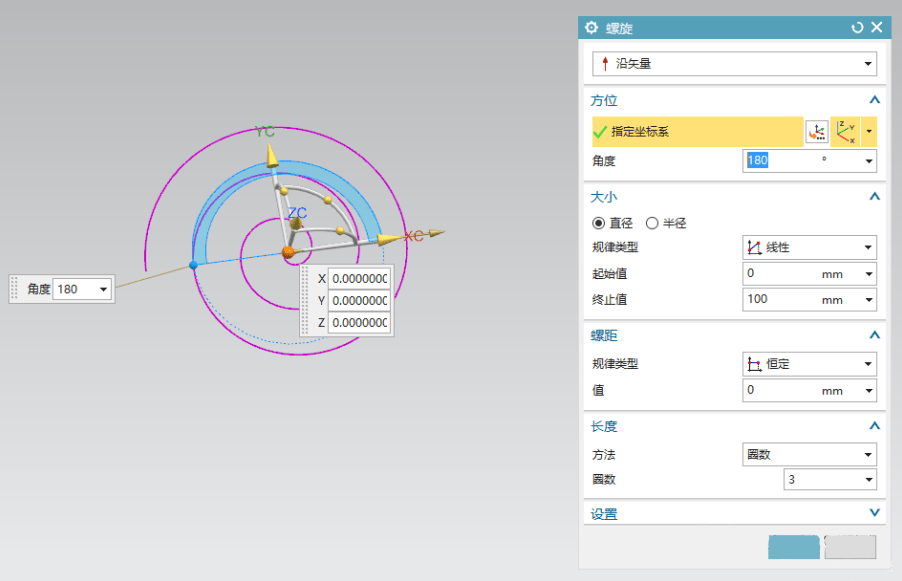Click the Y coordinate field in the viewport

tap(360, 301)
